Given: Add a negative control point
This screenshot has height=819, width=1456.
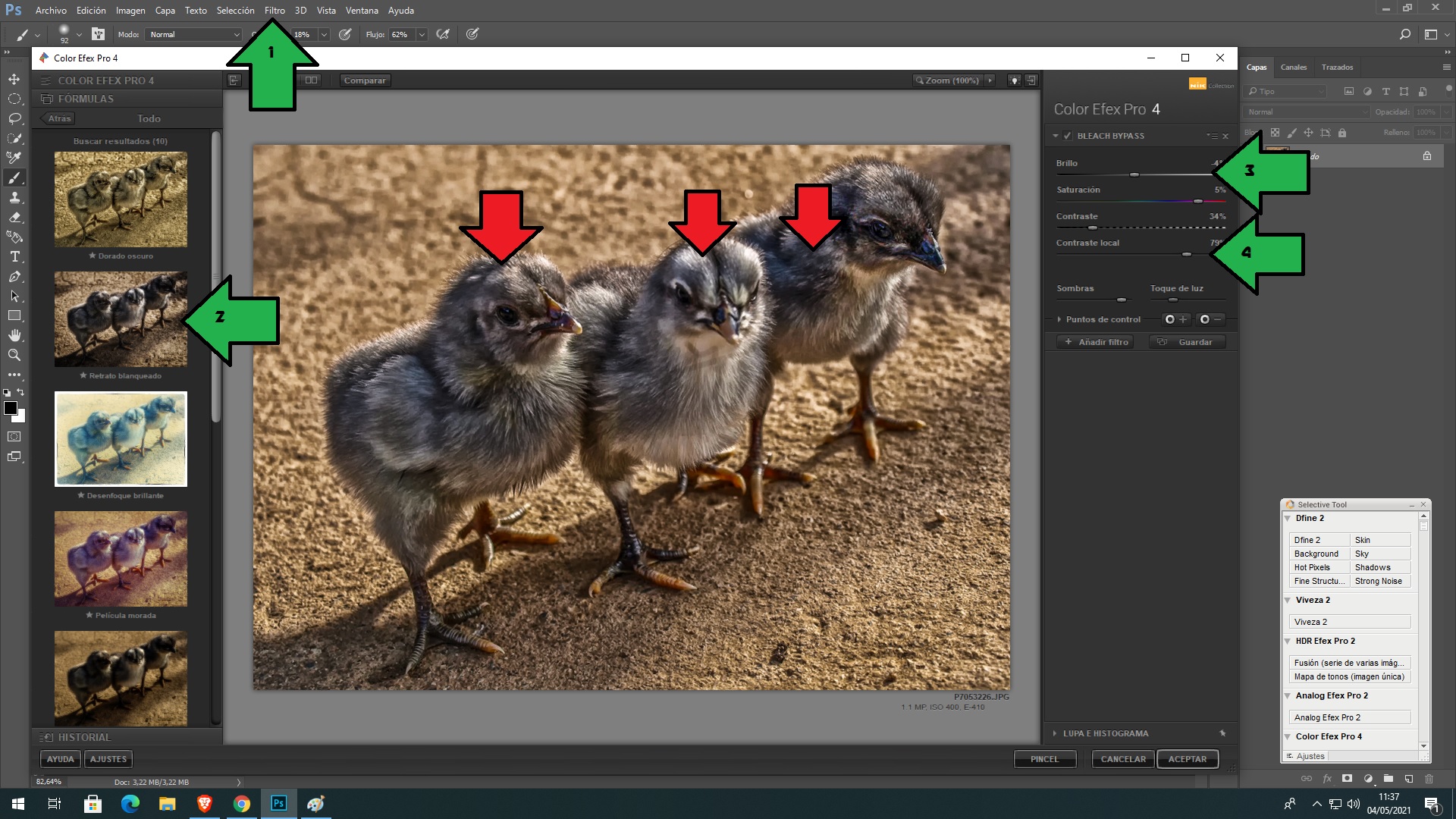Looking at the screenshot, I should tap(1211, 319).
